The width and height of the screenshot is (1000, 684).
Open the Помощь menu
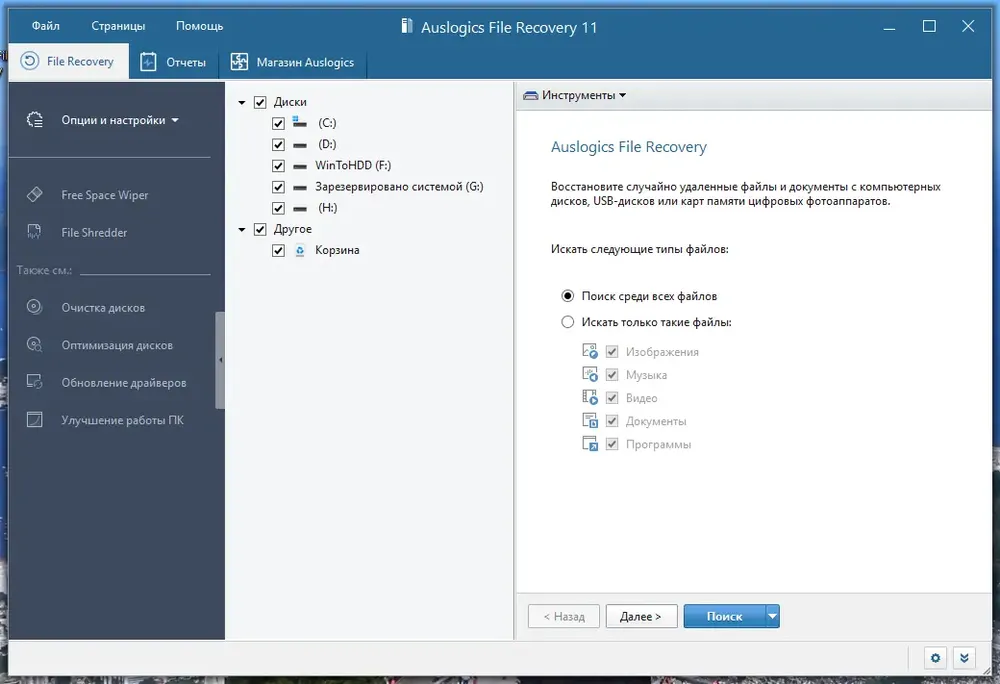point(200,26)
